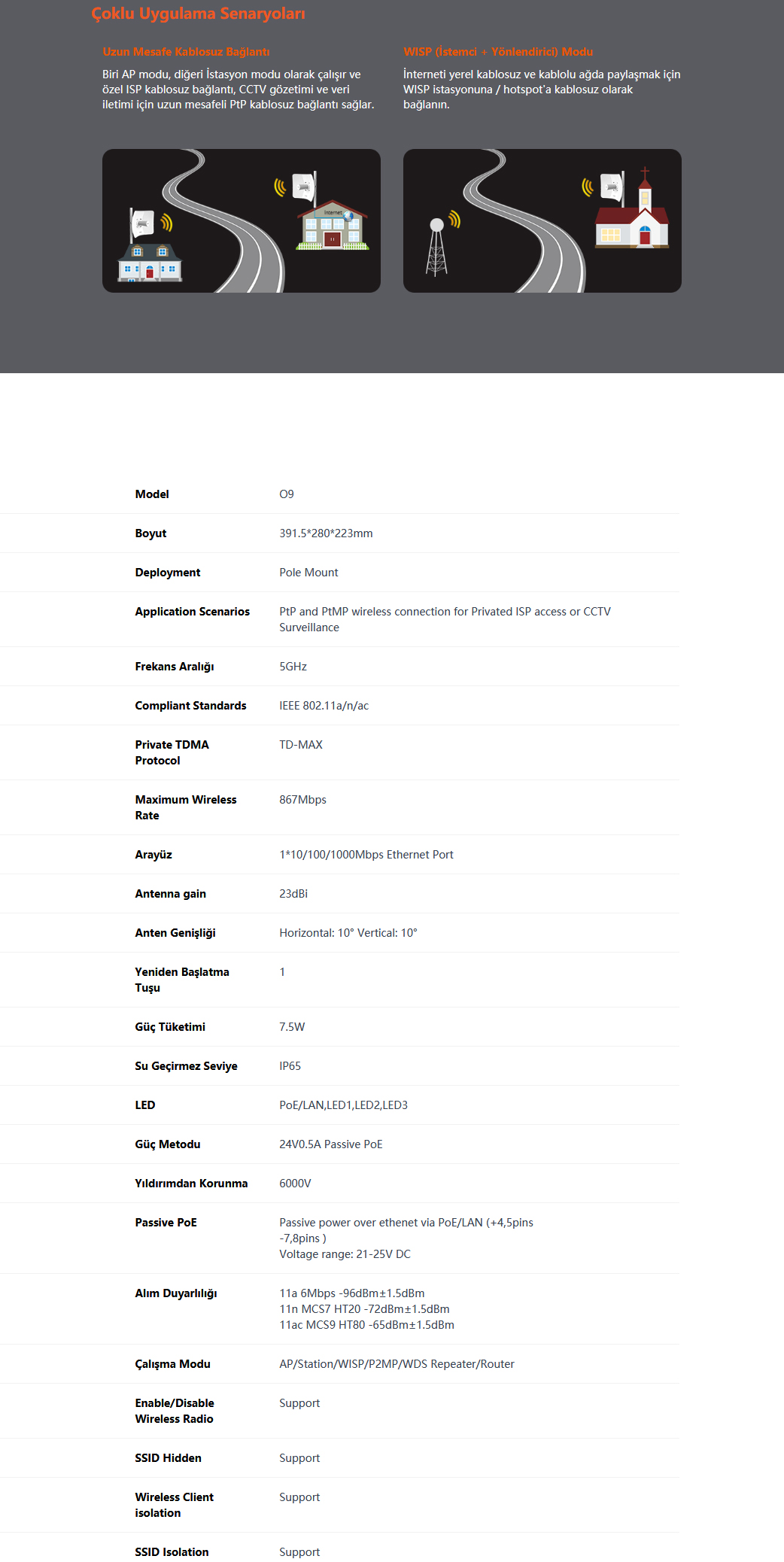Click the yellow signal waves beside the tower
Image resolution: width=784 pixels, height=1562 pixels.
pyautogui.click(x=454, y=219)
